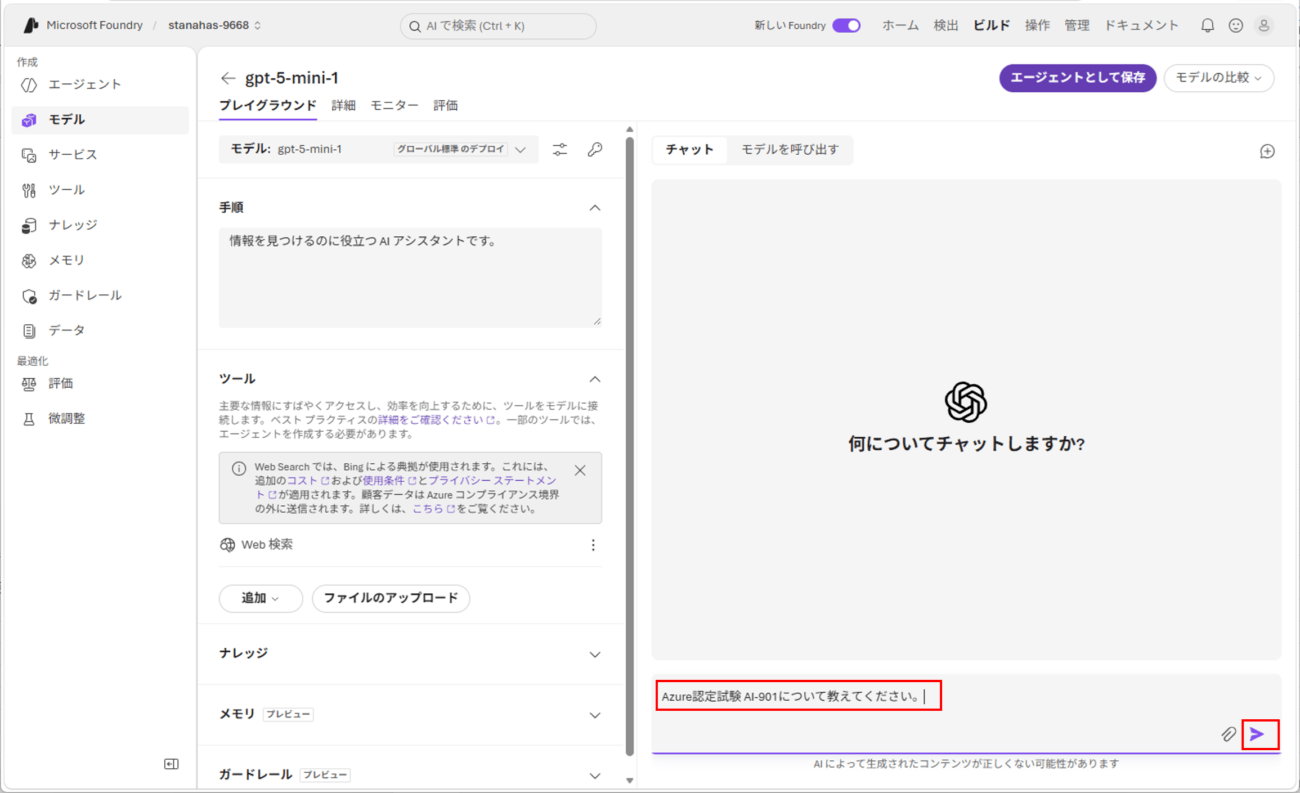Switch to the 評価 tab under gpt-5-mini-1
1300x793 pixels.
click(x=446, y=105)
